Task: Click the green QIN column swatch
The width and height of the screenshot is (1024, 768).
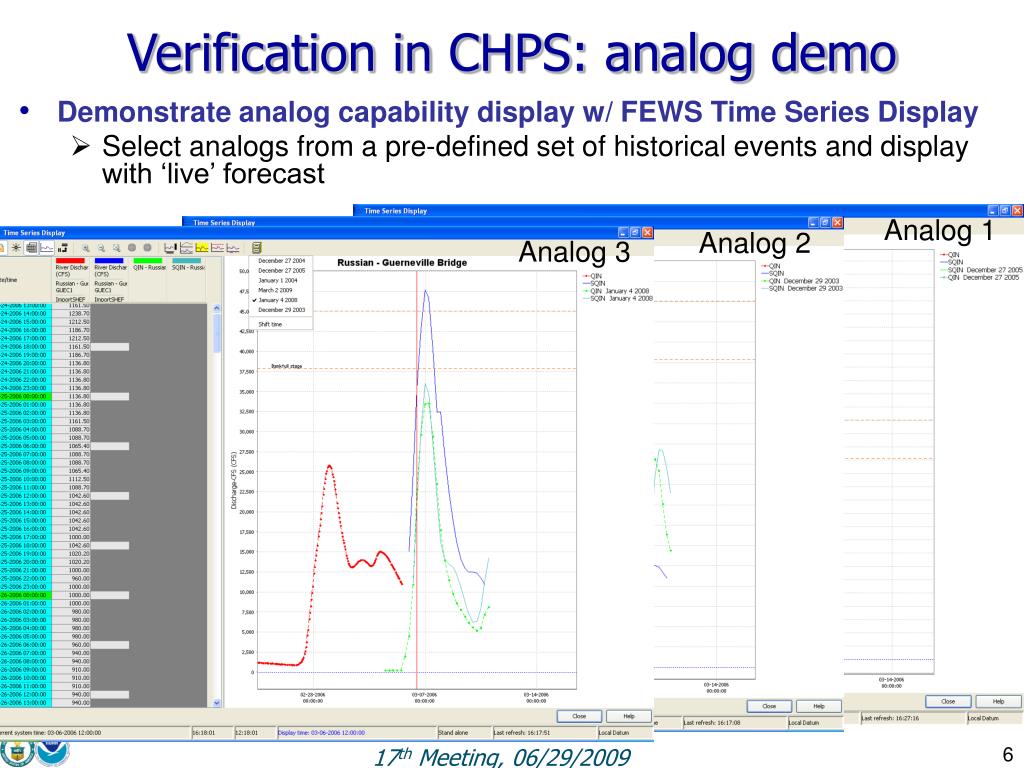Action: pyautogui.click(x=148, y=261)
